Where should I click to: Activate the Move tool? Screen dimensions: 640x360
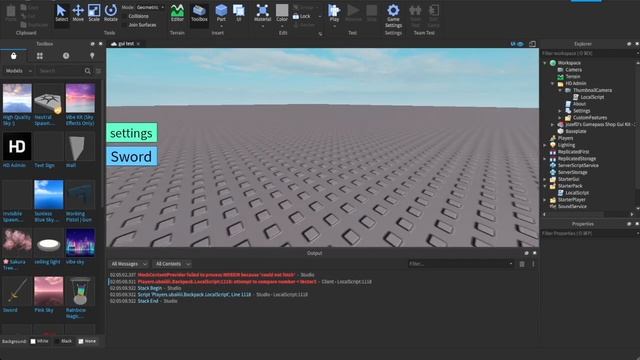pyautogui.click(x=78, y=13)
